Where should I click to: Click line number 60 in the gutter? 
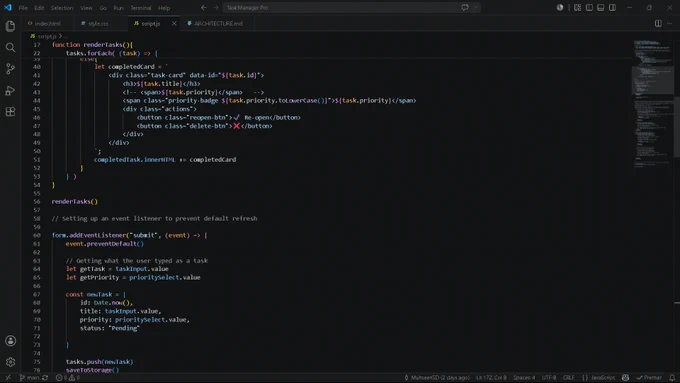click(x=36, y=235)
